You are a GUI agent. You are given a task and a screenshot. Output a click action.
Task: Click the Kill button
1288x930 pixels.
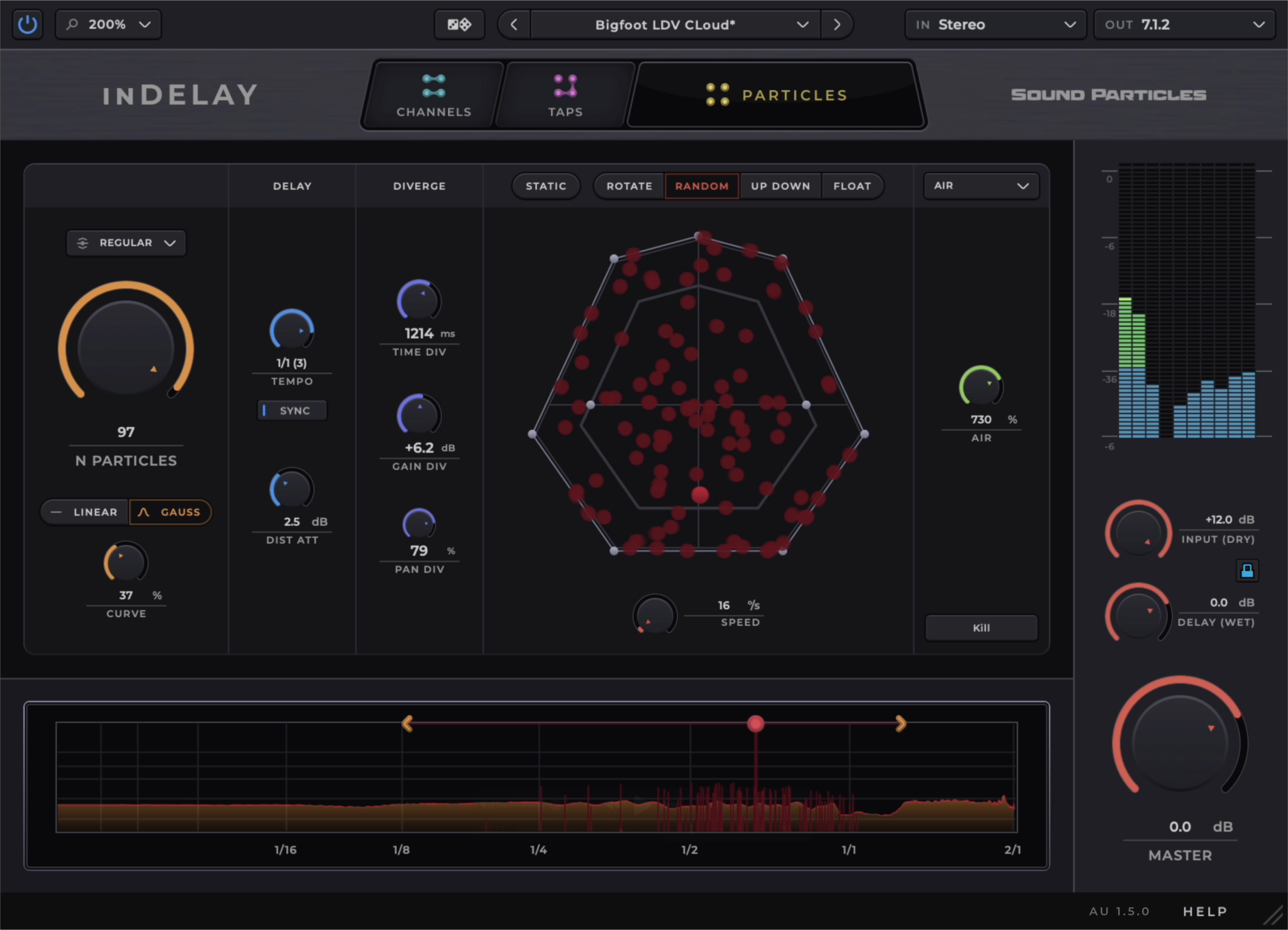point(981,628)
